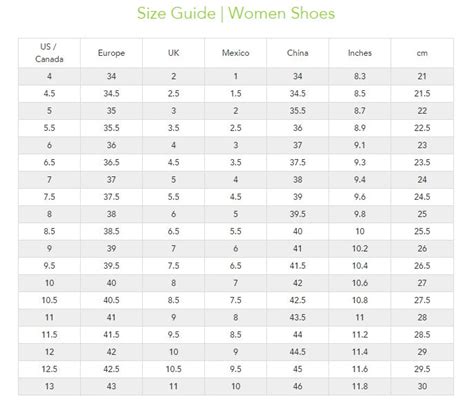474x401 pixels.
Task: Click the 30 cm cell
Action: tap(422, 386)
